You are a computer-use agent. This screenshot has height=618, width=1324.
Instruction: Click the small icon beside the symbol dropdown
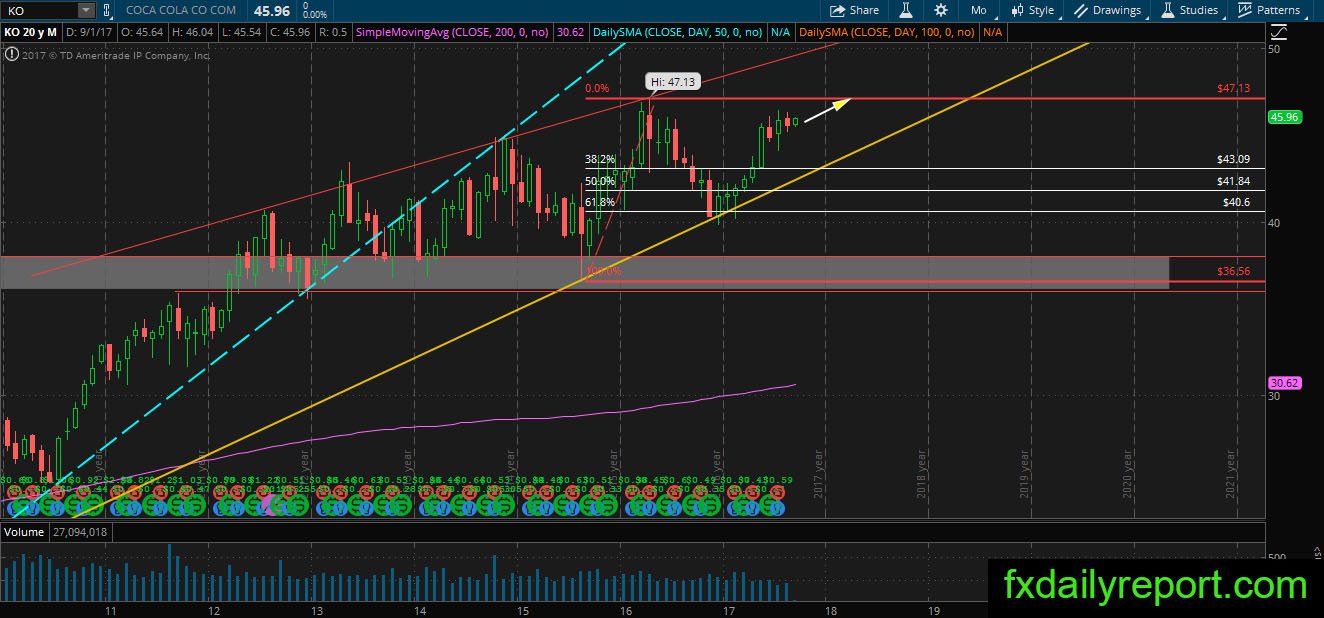pos(108,10)
